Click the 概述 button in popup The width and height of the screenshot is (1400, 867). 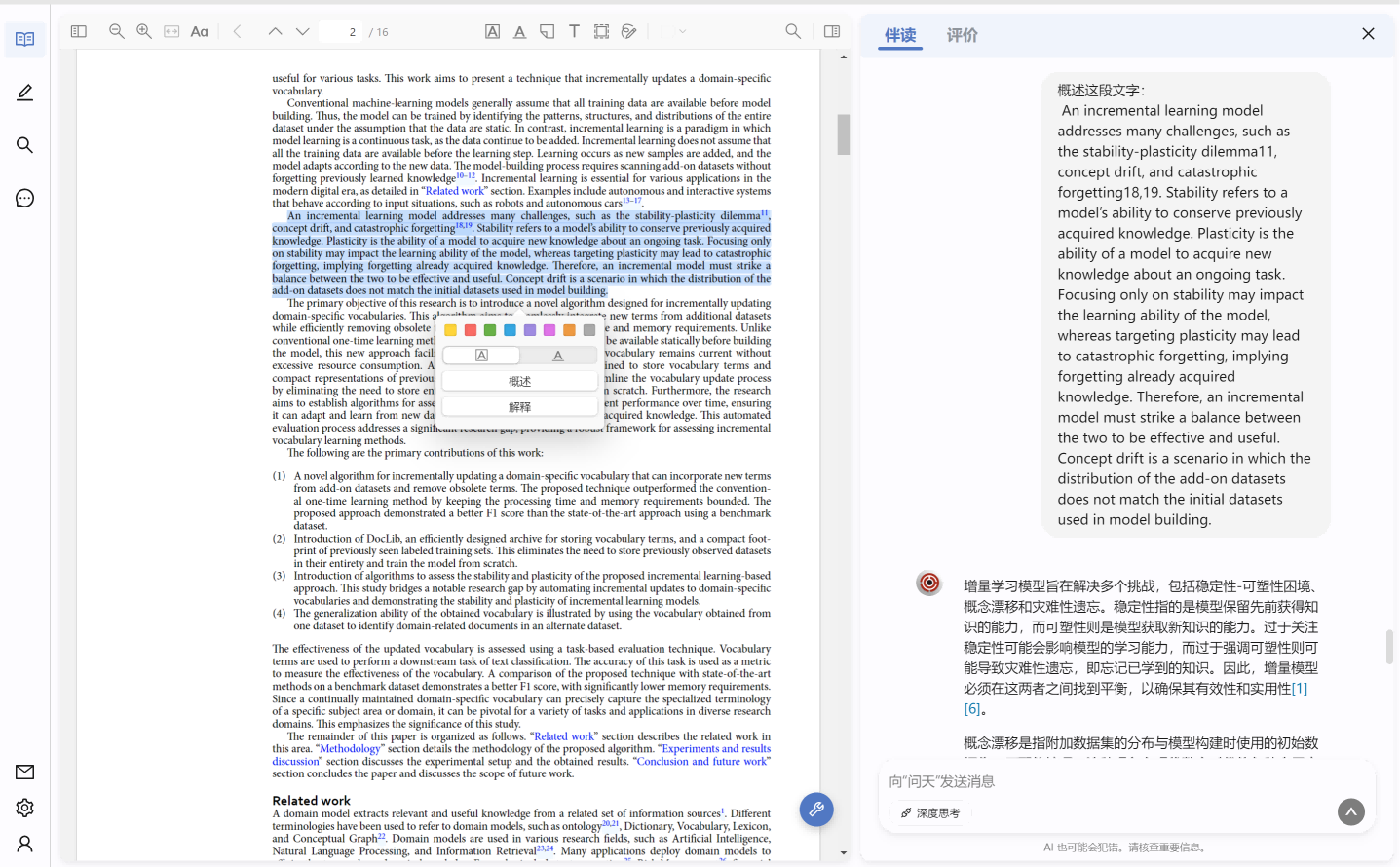click(520, 381)
